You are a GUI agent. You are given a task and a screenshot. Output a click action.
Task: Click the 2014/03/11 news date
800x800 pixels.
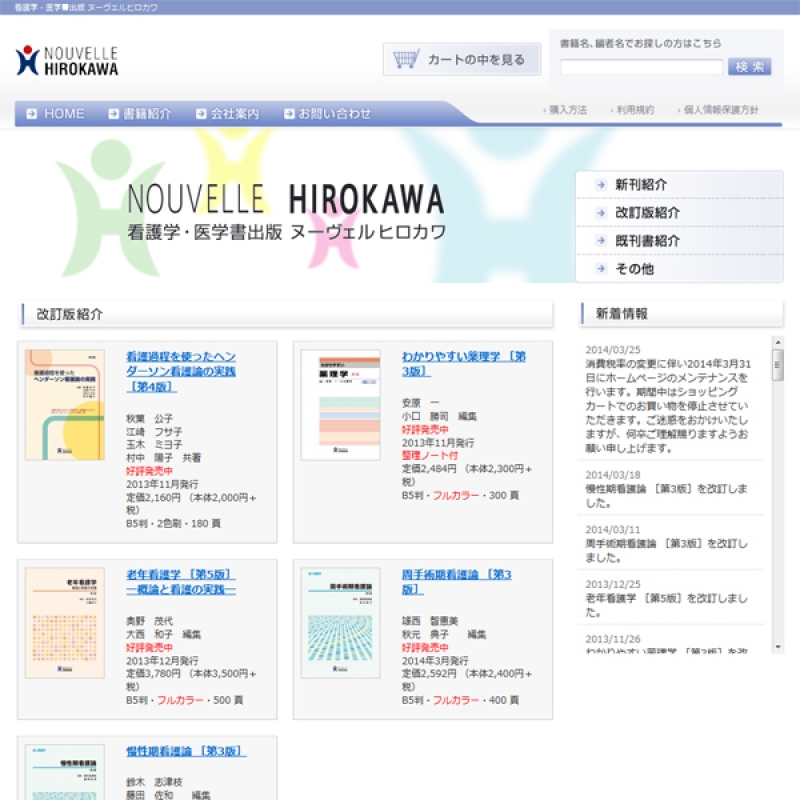pos(613,530)
